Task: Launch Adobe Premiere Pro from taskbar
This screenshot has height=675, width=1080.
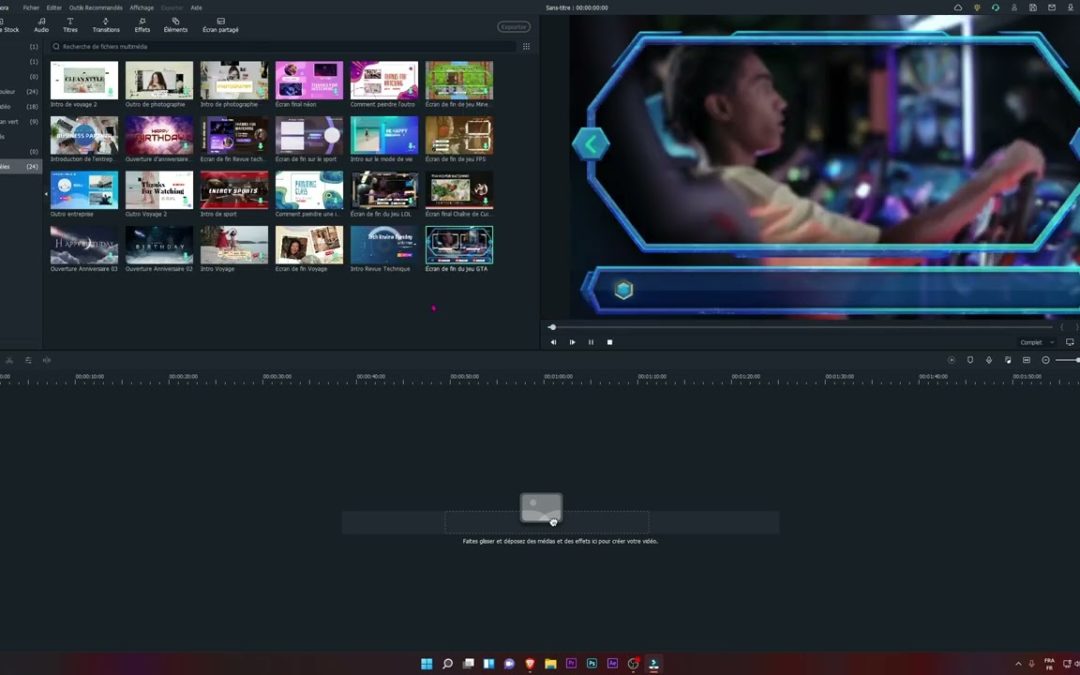Action: 571,664
